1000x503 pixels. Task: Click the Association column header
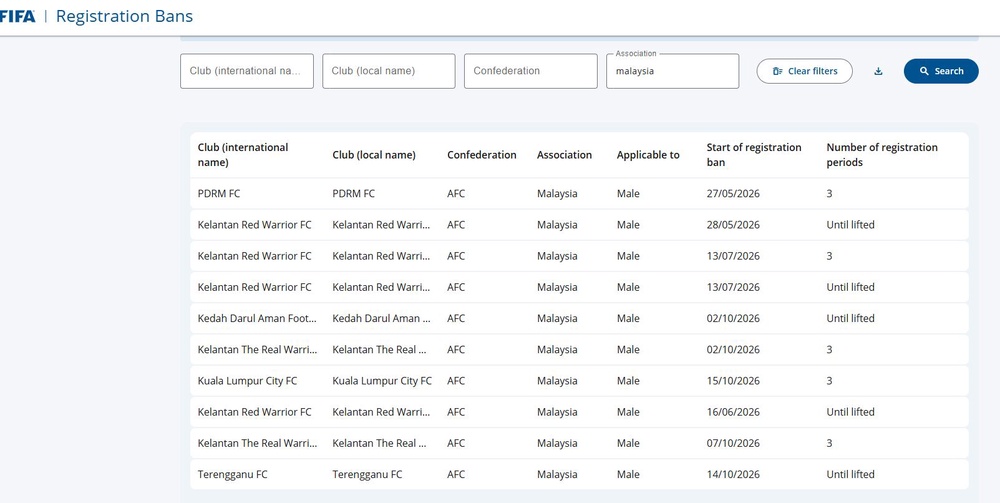[564, 155]
